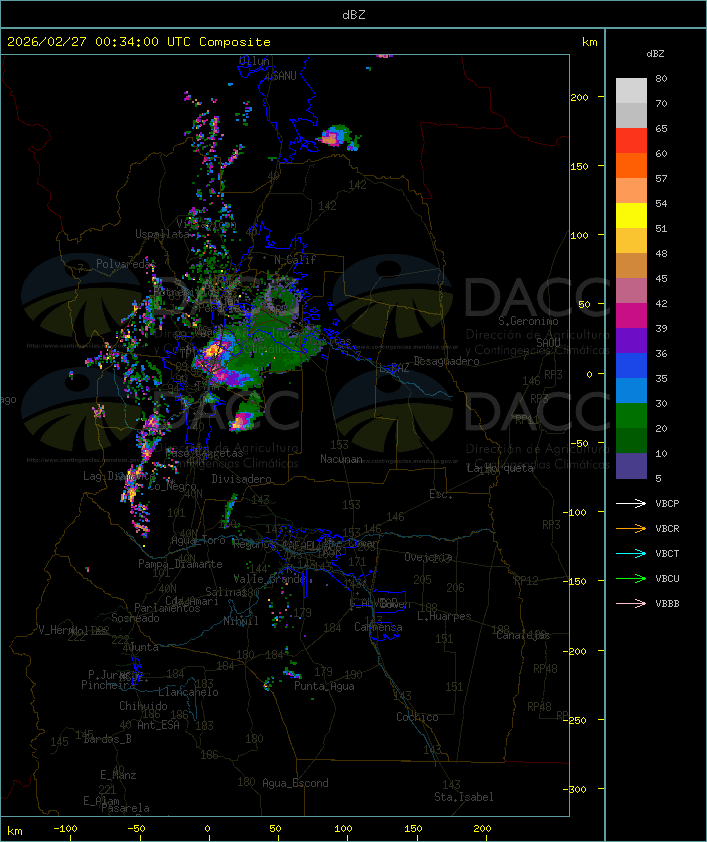This screenshot has width=707, height=842.
Task: Click the -300 tick on the right axis
Action: click(575, 789)
